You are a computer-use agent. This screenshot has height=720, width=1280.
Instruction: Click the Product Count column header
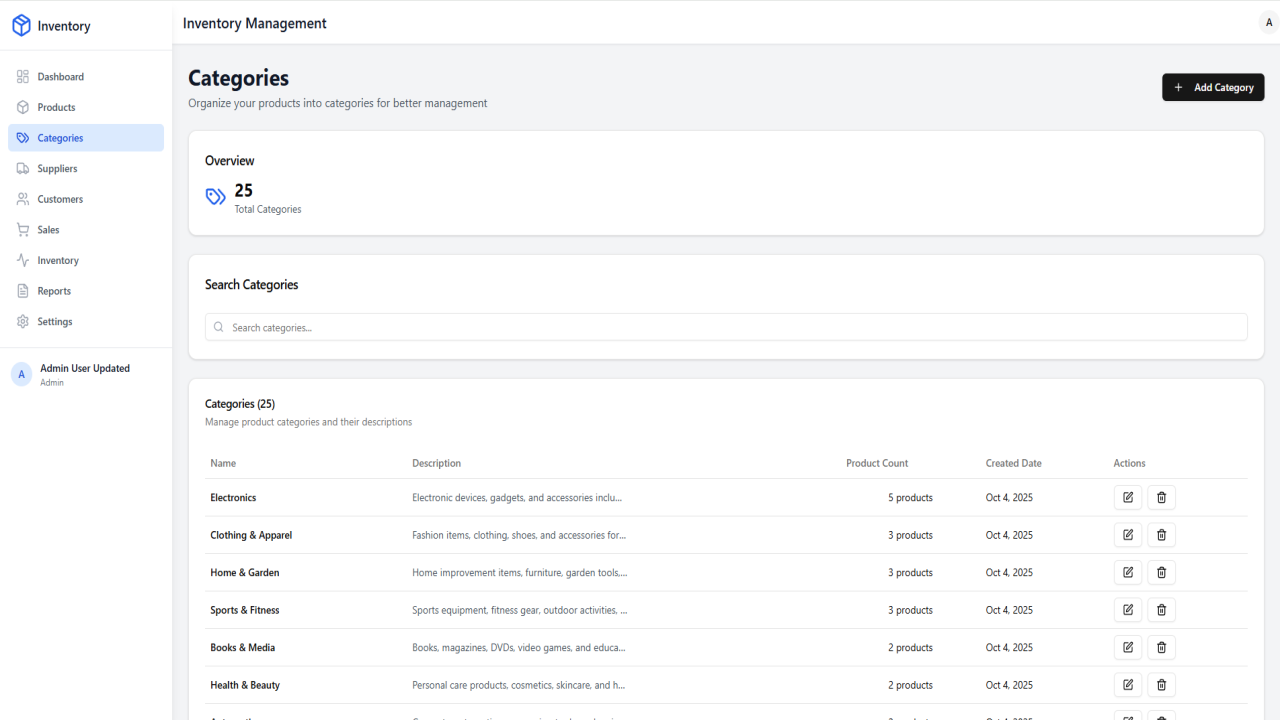[877, 463]
